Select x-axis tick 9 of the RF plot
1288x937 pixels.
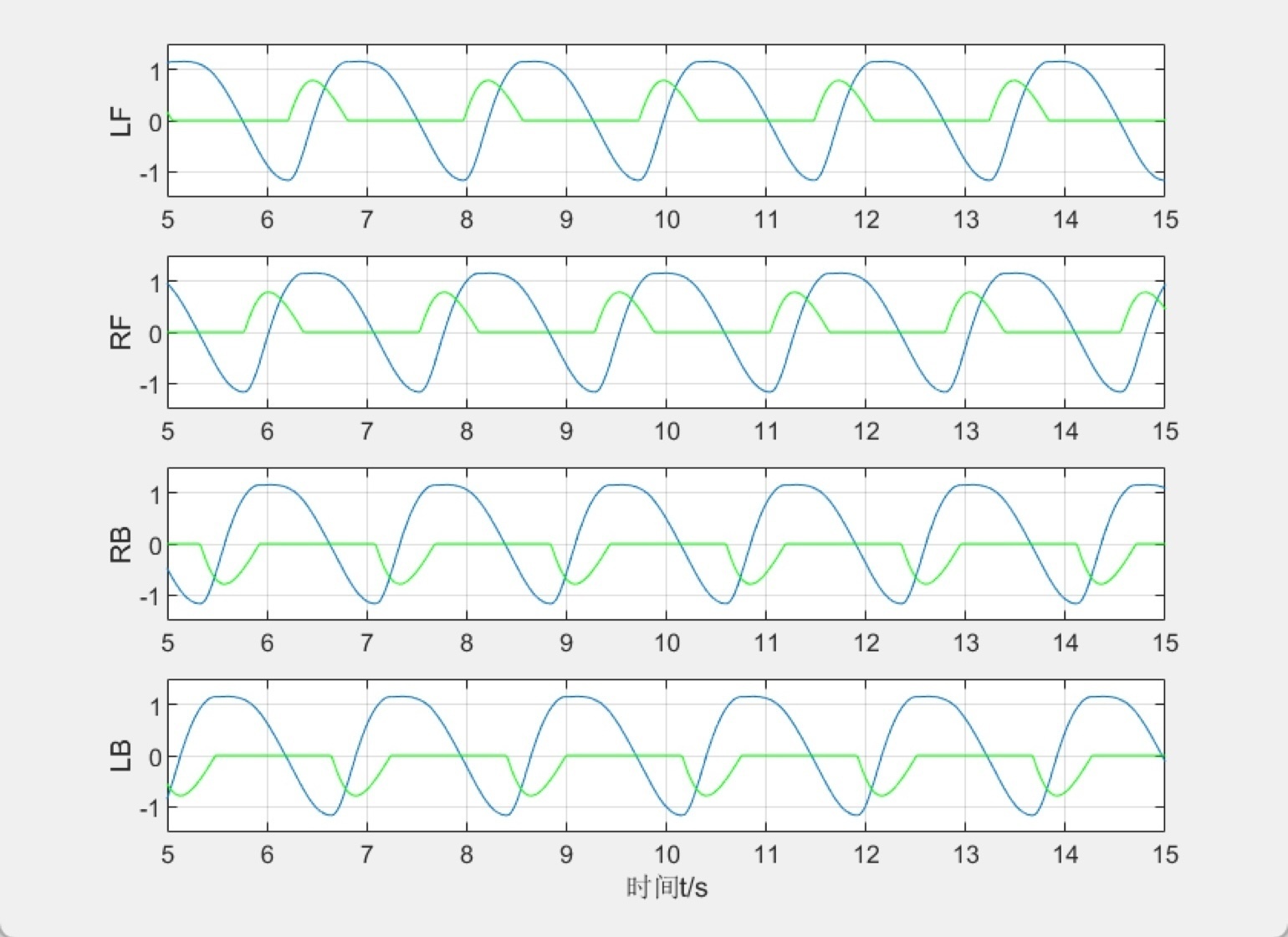[566, 432]
